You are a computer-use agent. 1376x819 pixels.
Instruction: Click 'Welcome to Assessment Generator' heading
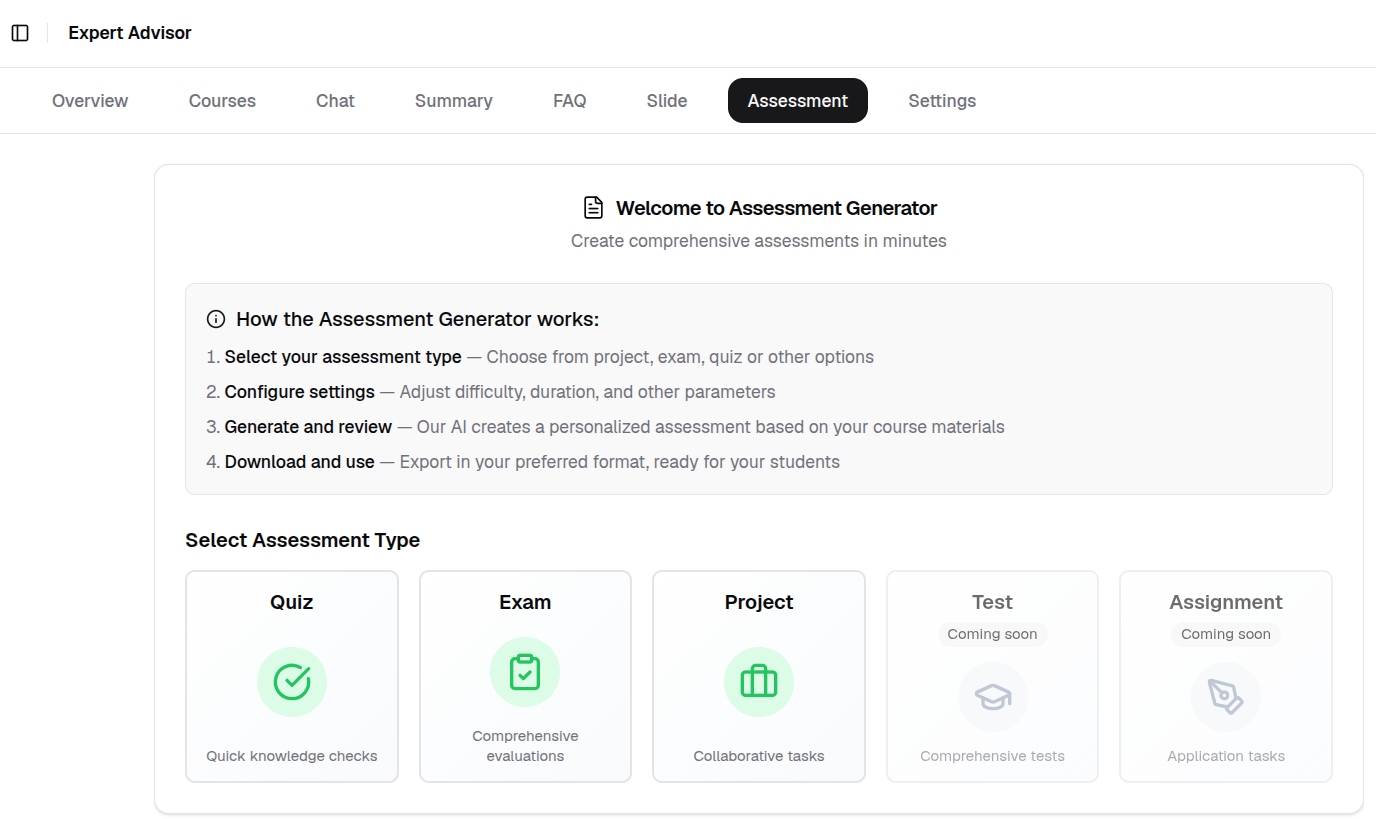tap(777, 208)
